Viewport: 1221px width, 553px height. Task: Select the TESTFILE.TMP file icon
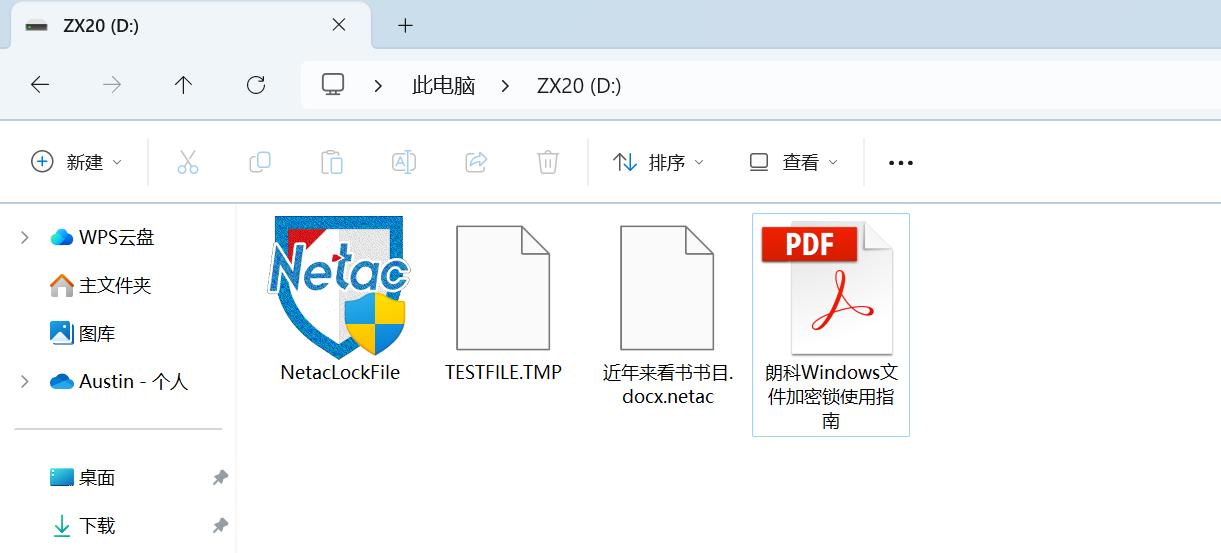(x=503, y=287)
